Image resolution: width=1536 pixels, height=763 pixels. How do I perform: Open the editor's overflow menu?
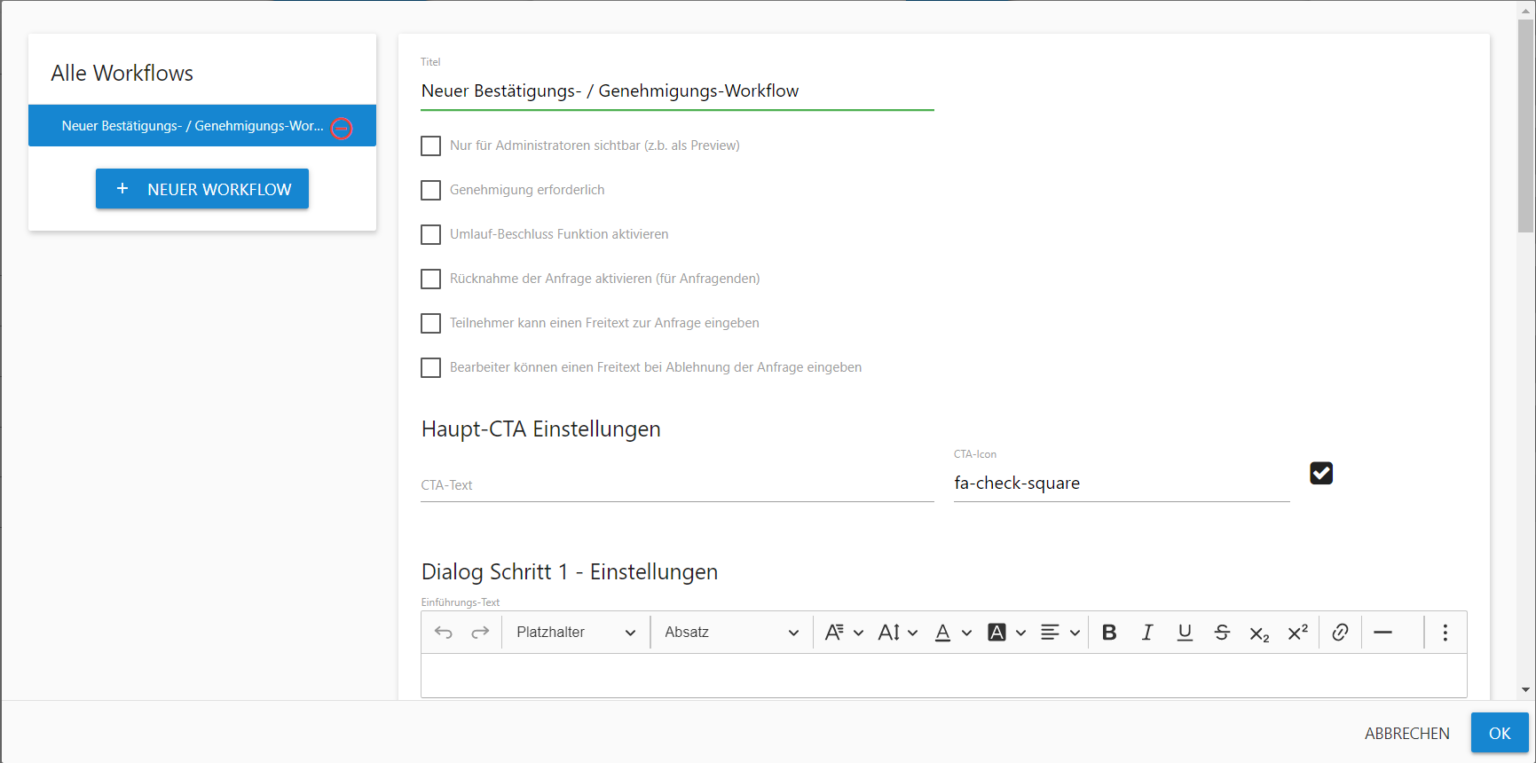coord(1445,631)
